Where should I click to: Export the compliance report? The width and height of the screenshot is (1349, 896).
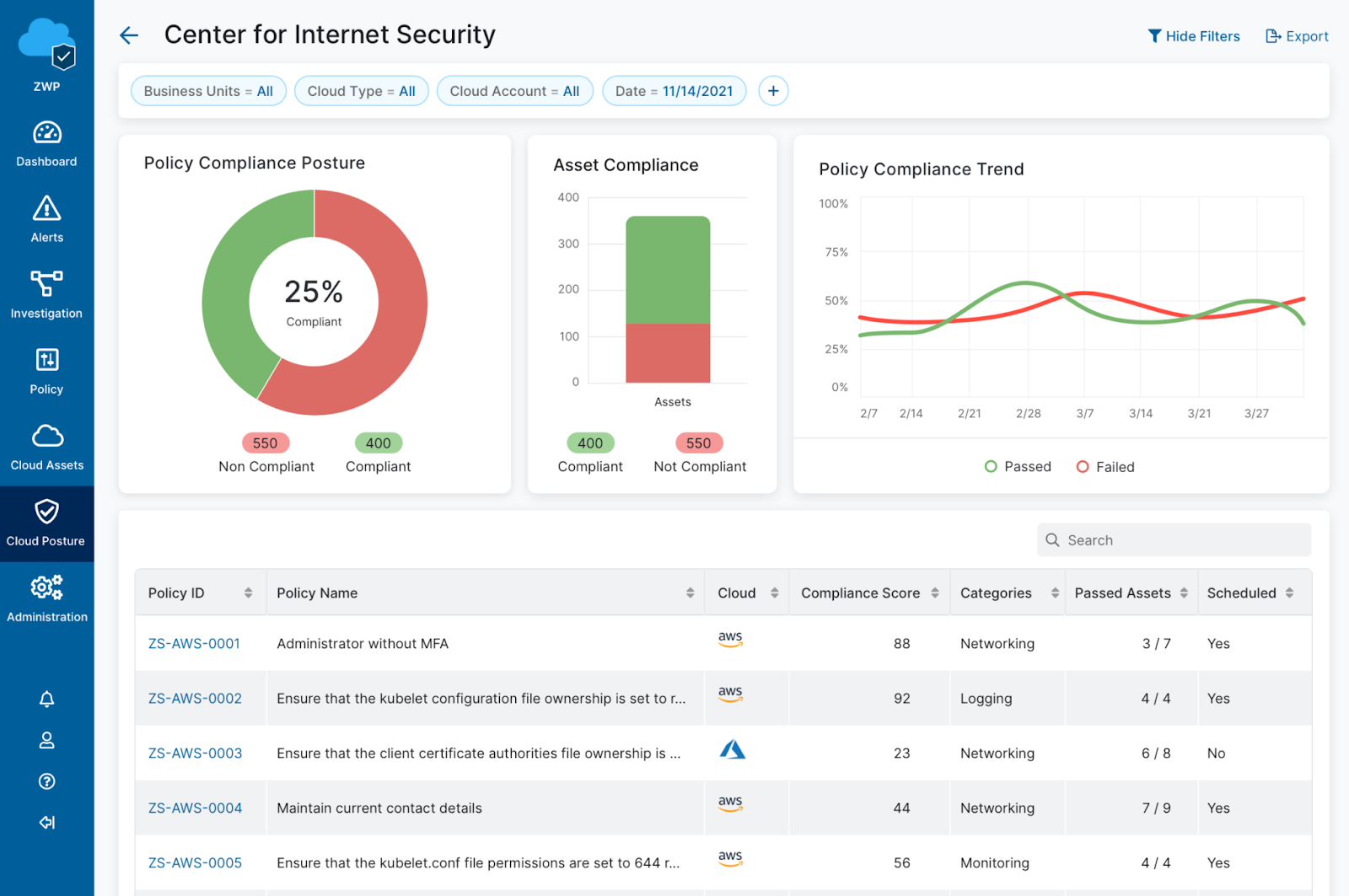(1297, 36)
